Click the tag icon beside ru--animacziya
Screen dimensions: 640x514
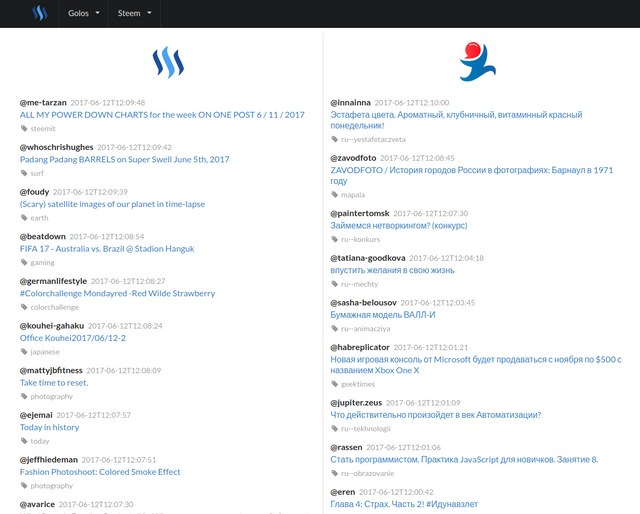click(x=335, y=328)
